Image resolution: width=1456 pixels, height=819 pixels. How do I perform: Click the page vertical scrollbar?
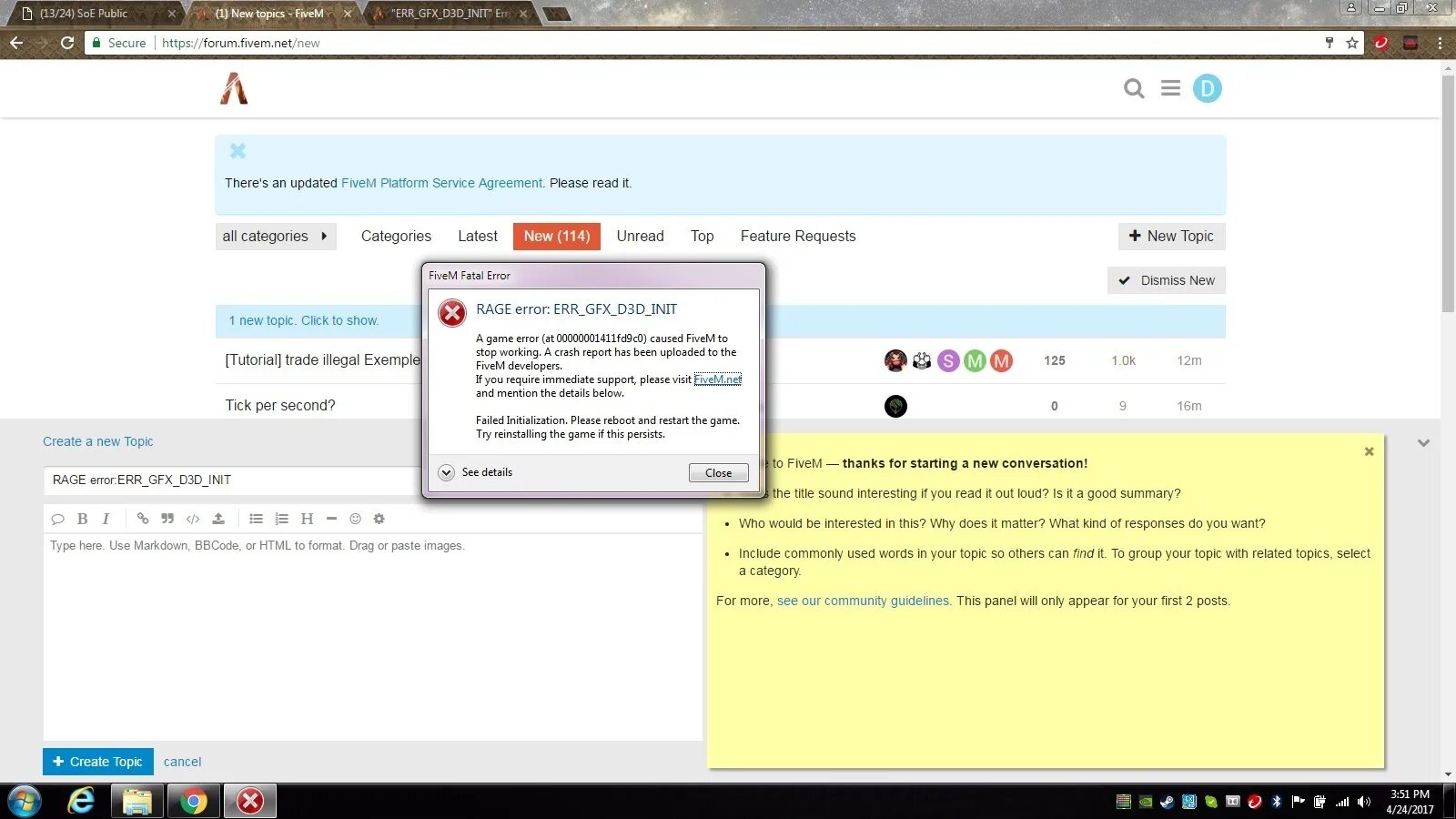tap(1448, 194)
